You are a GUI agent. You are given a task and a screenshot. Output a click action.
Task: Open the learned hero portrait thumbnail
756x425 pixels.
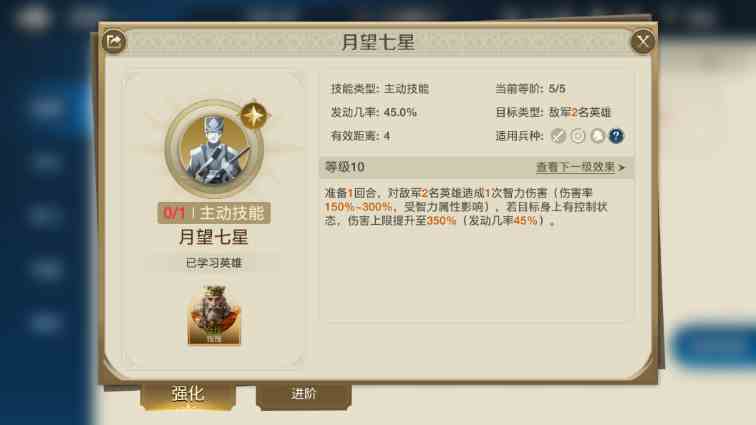tap(214, 315)
